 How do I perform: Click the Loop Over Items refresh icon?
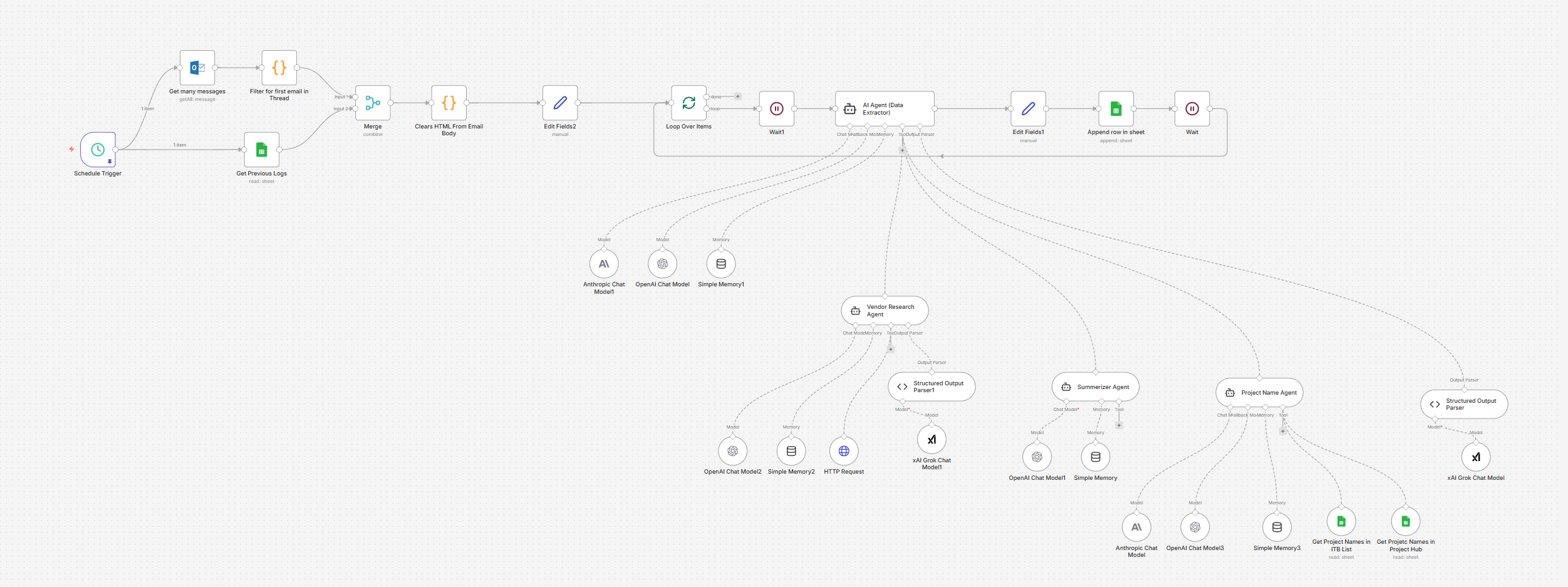coord(689,106)
